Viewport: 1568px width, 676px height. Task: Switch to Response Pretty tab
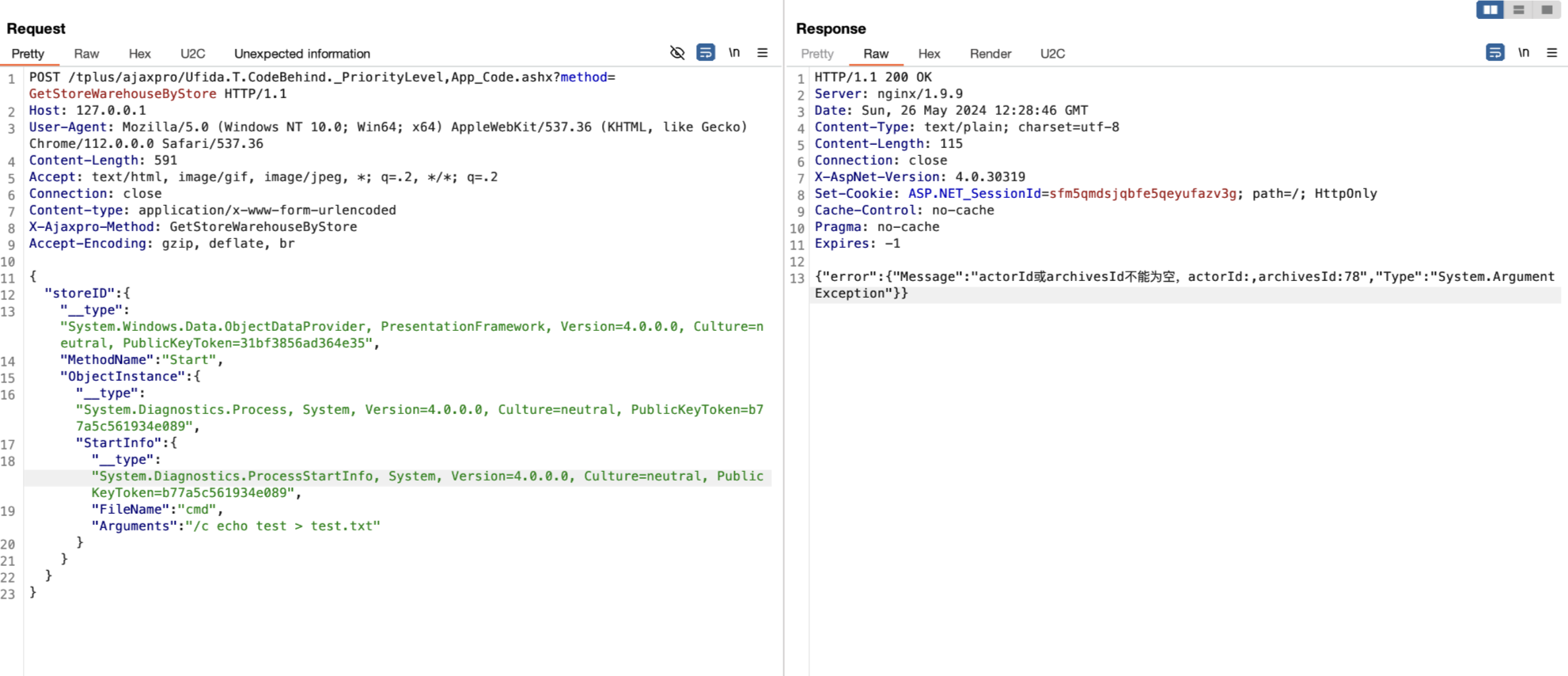point(817,54)
